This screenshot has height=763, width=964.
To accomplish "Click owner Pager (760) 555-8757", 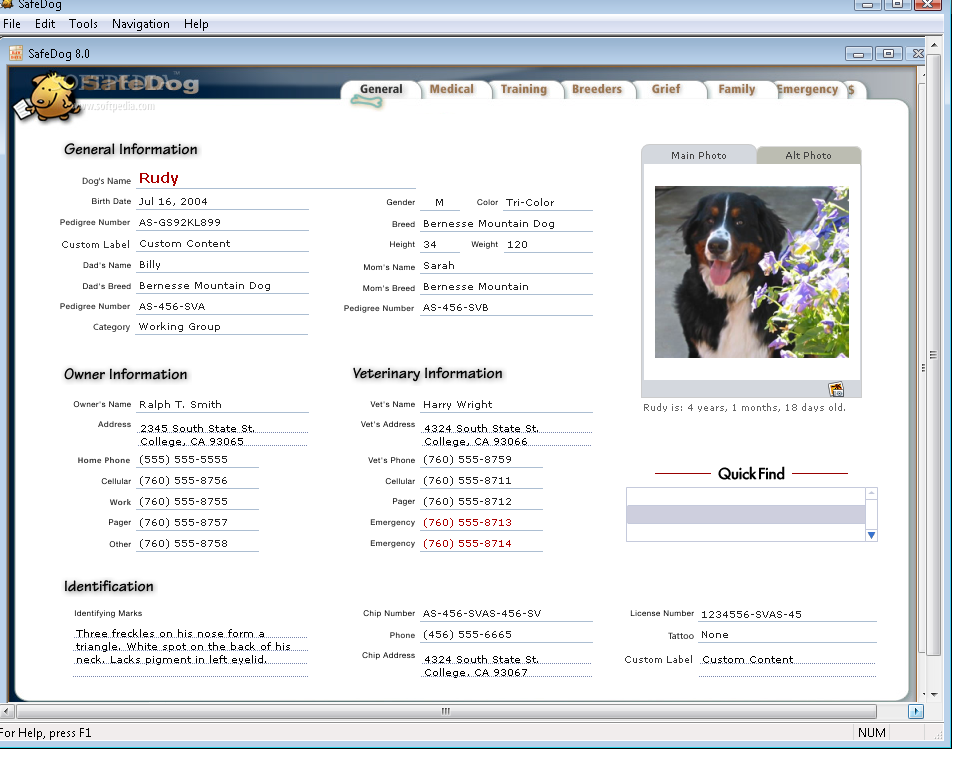I will (x=197, y=523).
